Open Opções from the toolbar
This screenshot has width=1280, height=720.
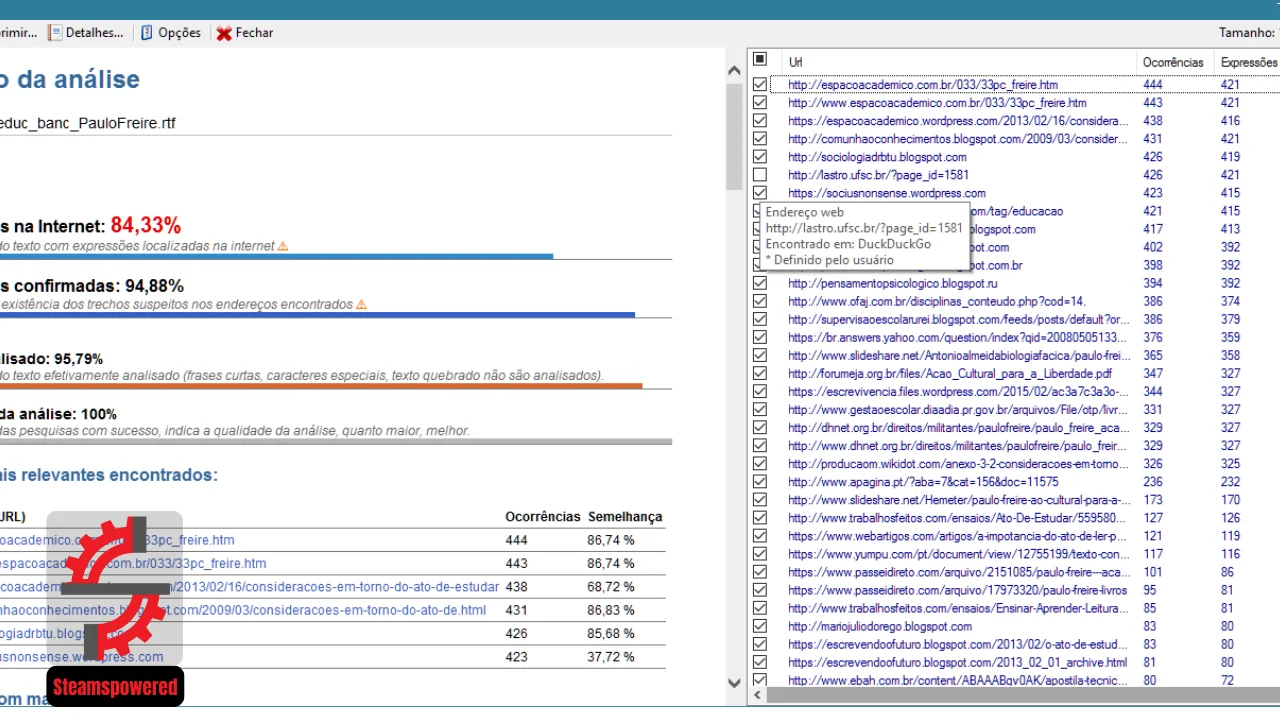click(x=170, y=33)
